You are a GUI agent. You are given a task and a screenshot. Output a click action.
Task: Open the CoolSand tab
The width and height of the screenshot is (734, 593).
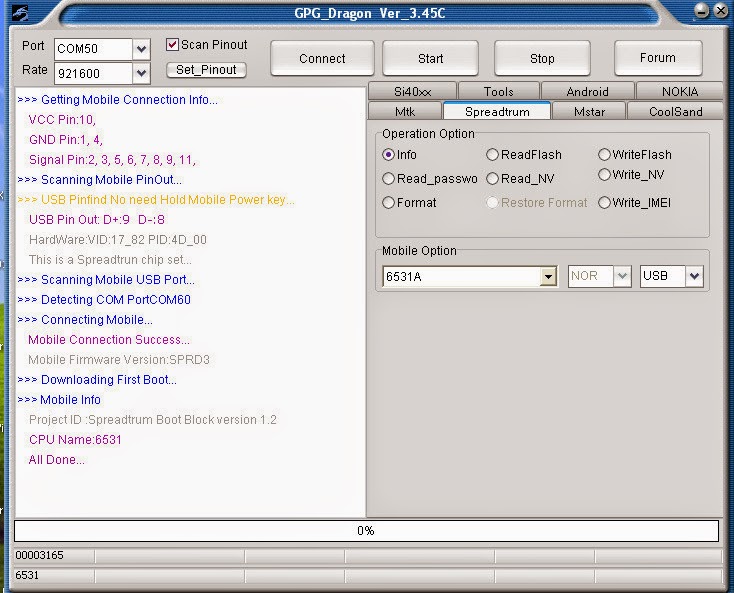pyautogui.click(x=675, y=112)
